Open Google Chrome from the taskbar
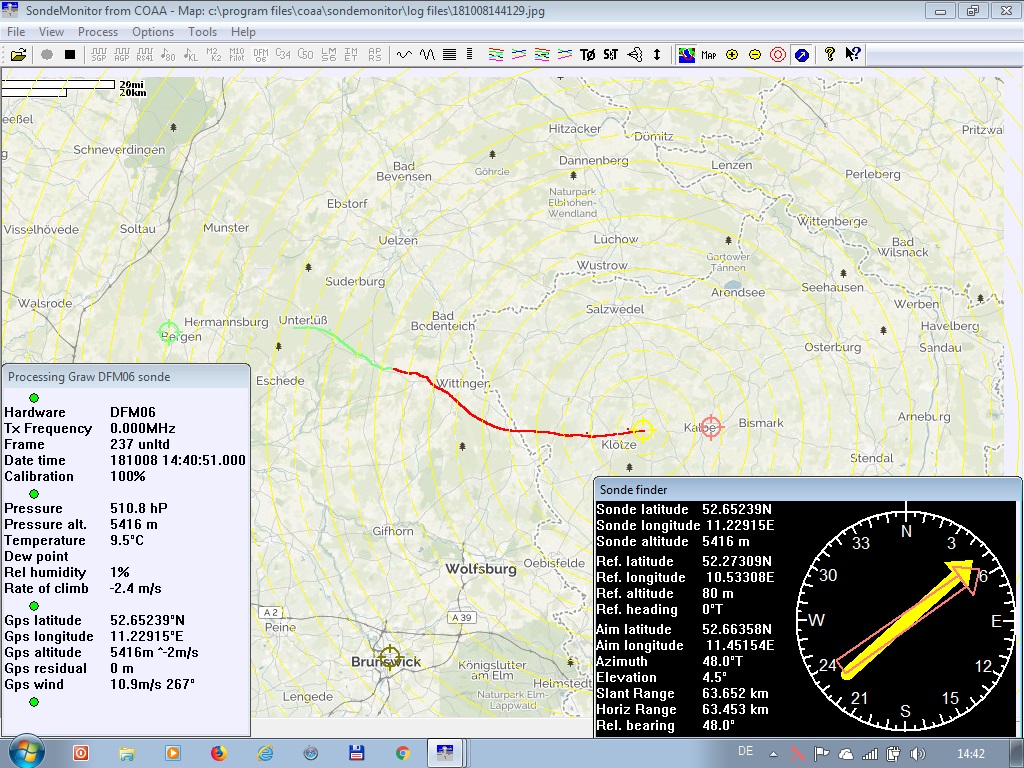This screenshot has width=1024, height=768. (x=403, y=753)
